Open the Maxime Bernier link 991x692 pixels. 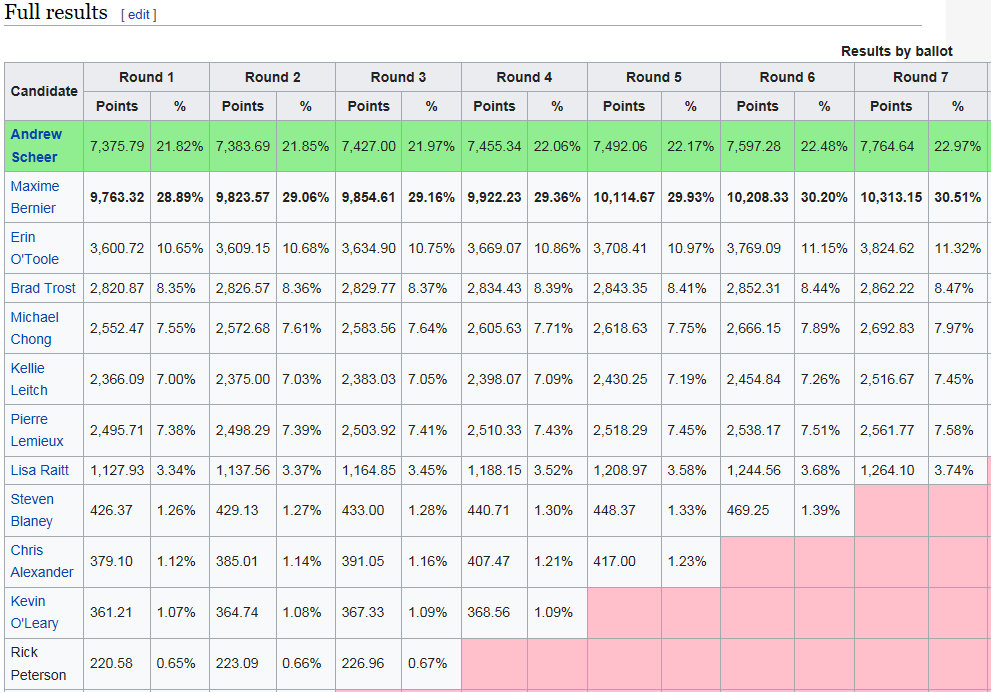(35, 197)
